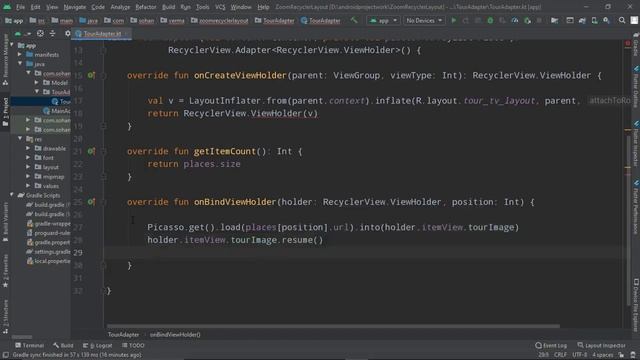Open the File menu
Viewport: 640px width, 360px height.
point(20,7)
